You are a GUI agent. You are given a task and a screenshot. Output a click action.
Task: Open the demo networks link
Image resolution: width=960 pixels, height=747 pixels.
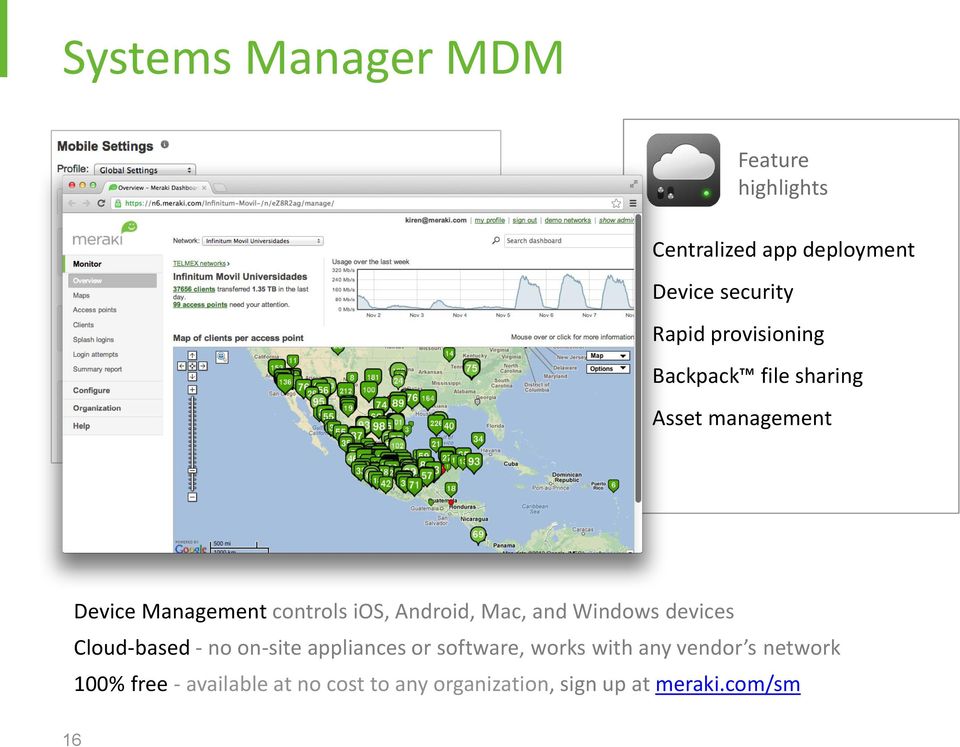(568, 220)
